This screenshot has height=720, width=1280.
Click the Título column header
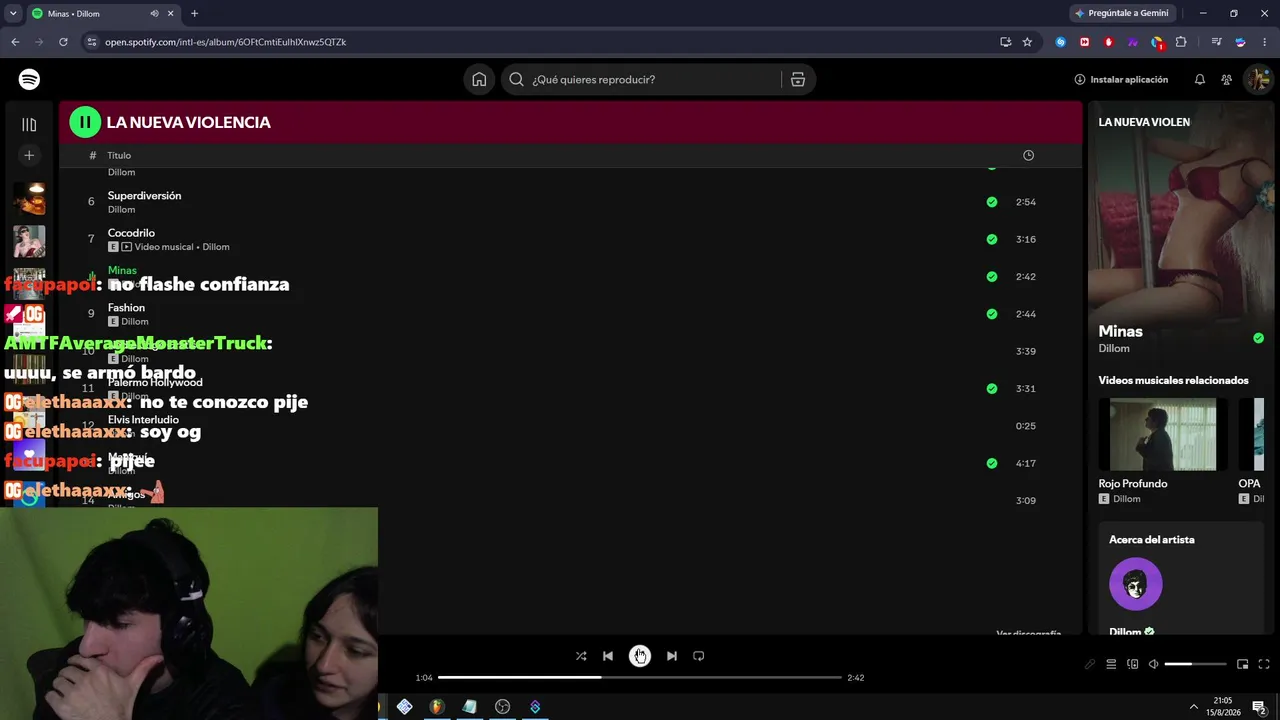click(119, 155)
